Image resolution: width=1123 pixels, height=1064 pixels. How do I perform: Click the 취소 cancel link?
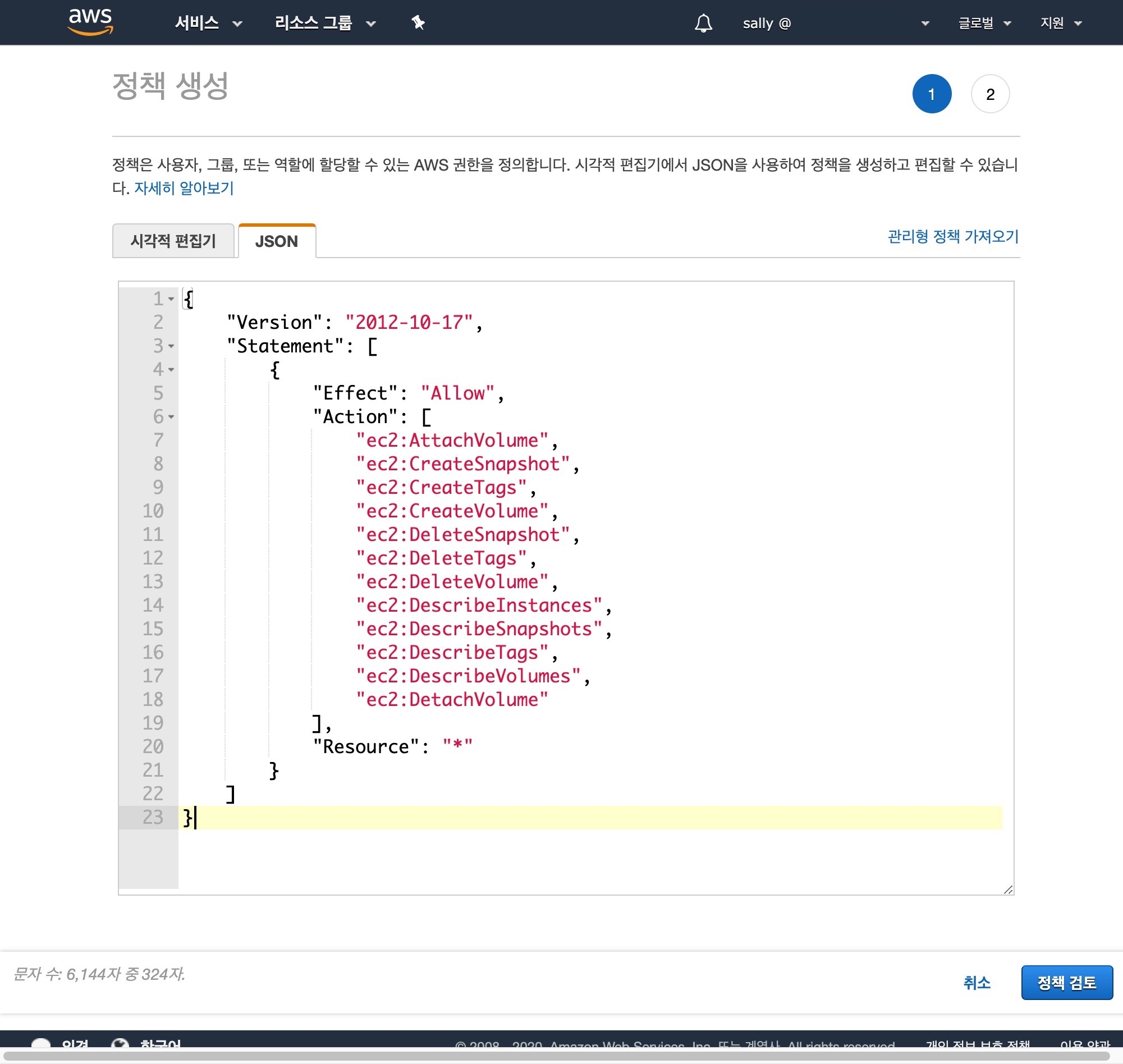click(976, 982)
